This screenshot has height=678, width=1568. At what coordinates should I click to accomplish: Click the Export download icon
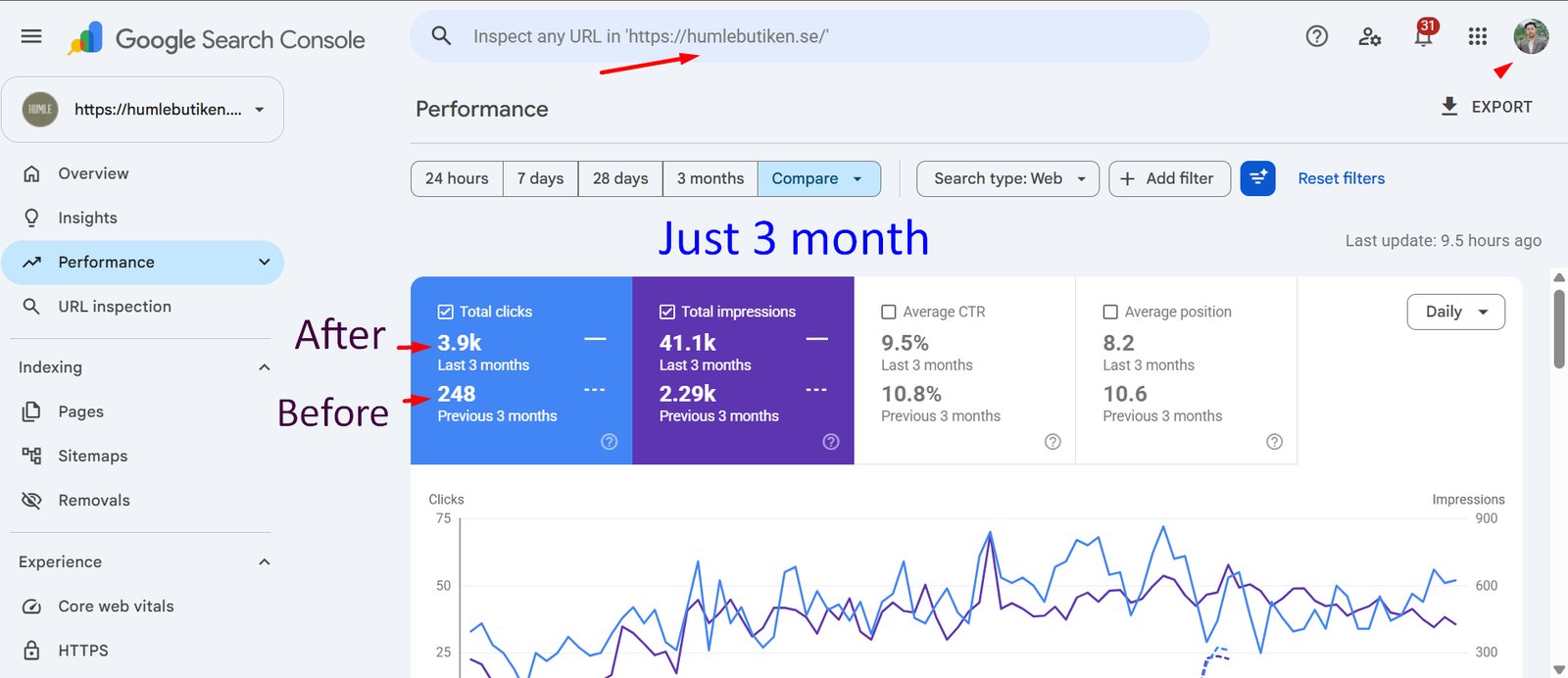tap(1449, 106)
